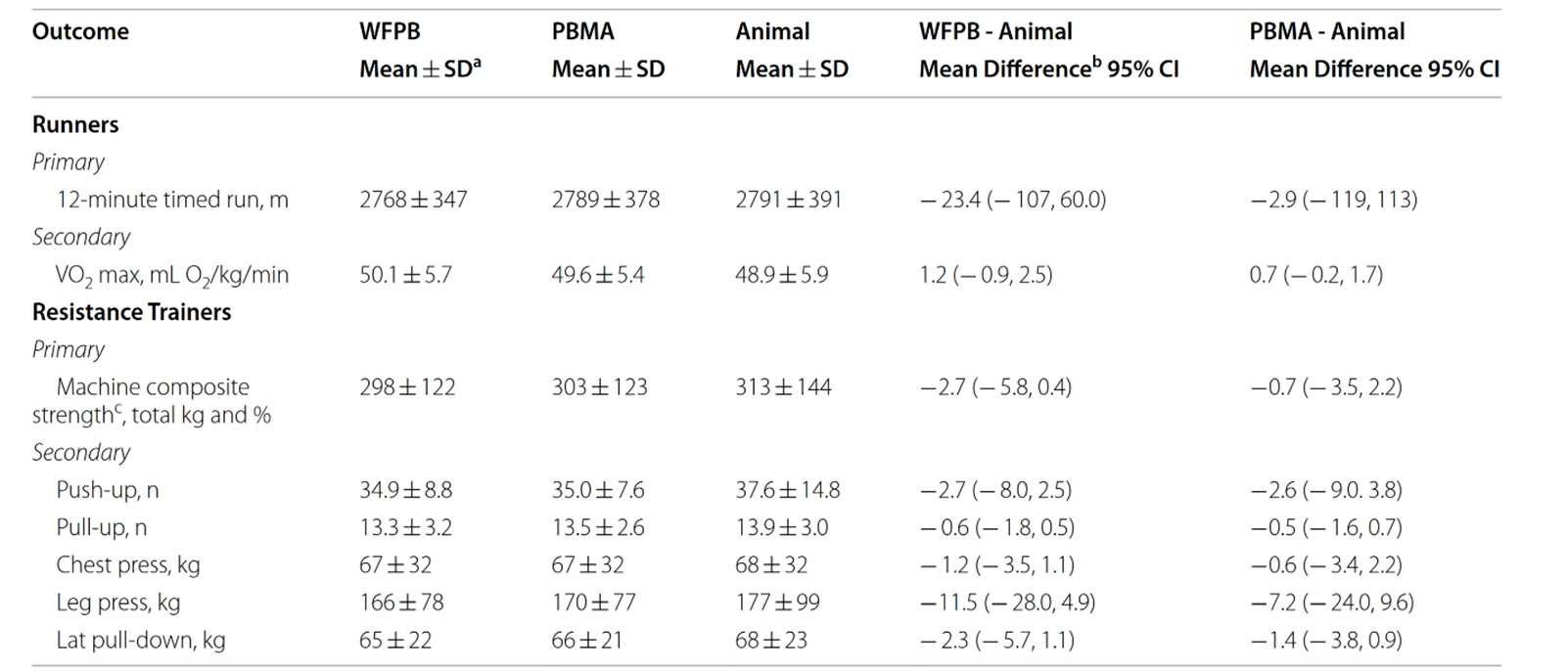Click the Runners section heading

coord(75,124)
